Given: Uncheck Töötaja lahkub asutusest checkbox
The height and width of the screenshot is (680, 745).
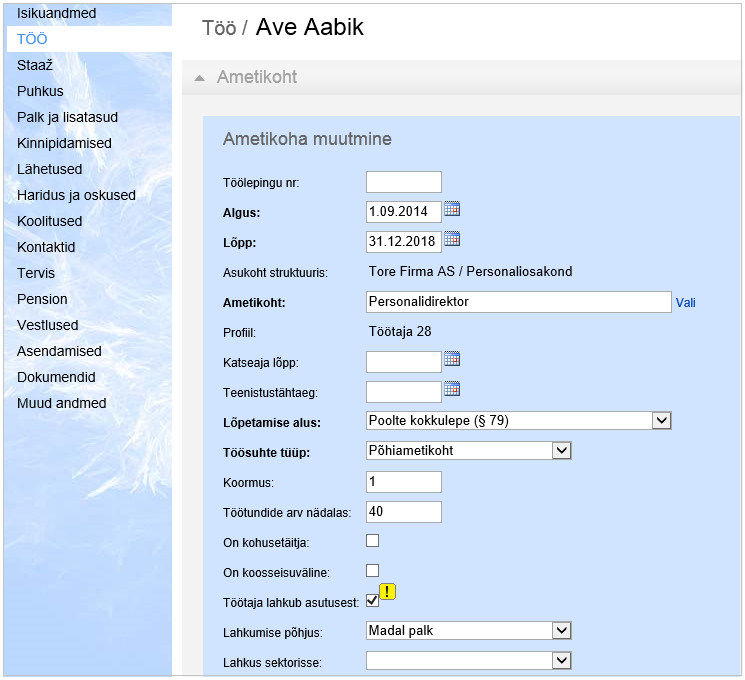Looking at the screenshot, I should point(373,601).
